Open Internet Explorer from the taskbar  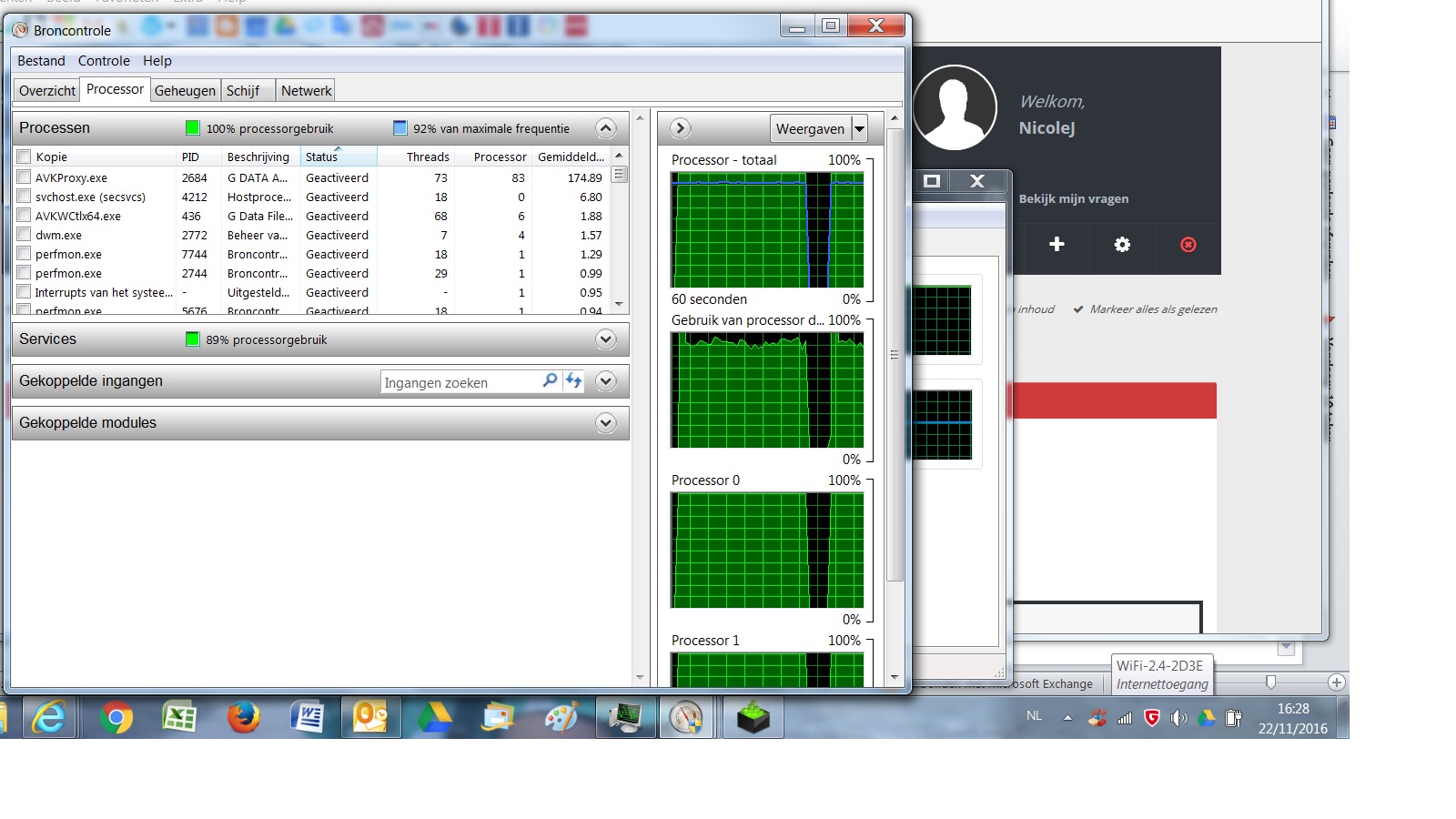tap(48, 718)
